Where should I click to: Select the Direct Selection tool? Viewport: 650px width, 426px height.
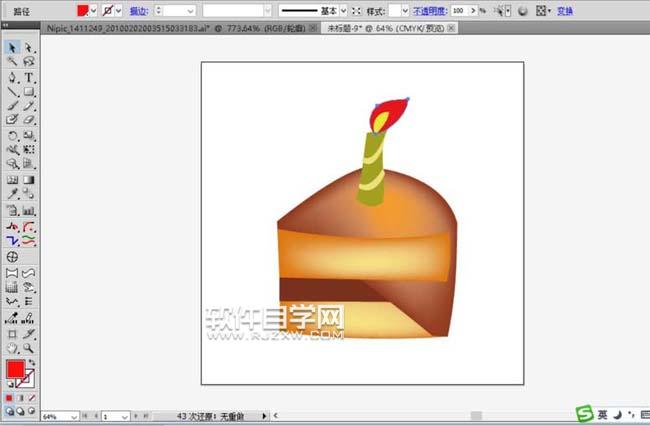click(x=29, y=48)
